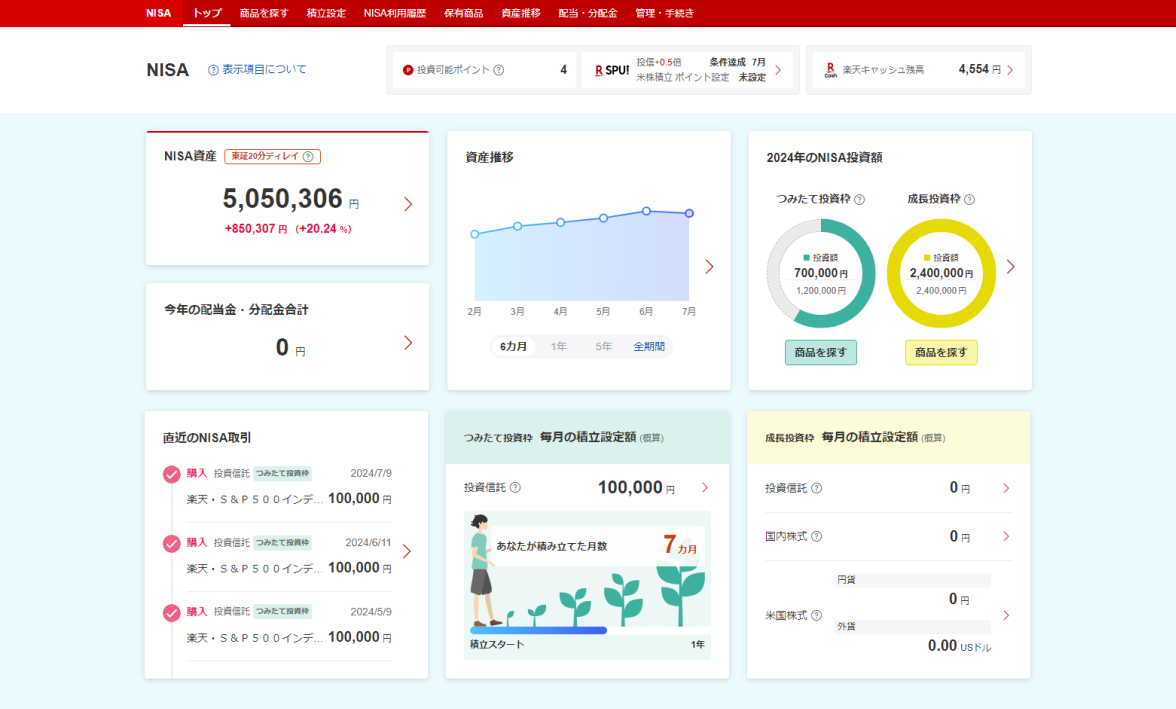
Task: Click the Rakuten Cash logo icon
Action: click(830, 70)
